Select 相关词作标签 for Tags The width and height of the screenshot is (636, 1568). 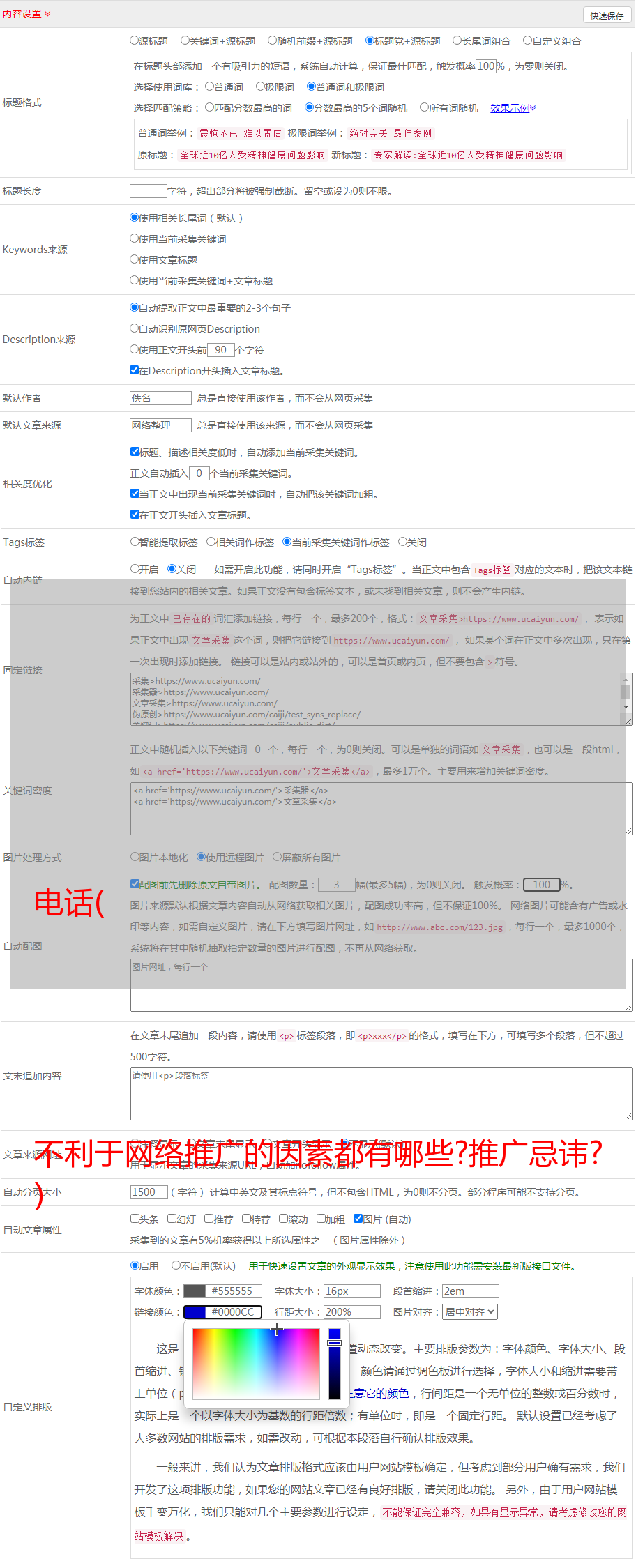(x=211, y=542)
